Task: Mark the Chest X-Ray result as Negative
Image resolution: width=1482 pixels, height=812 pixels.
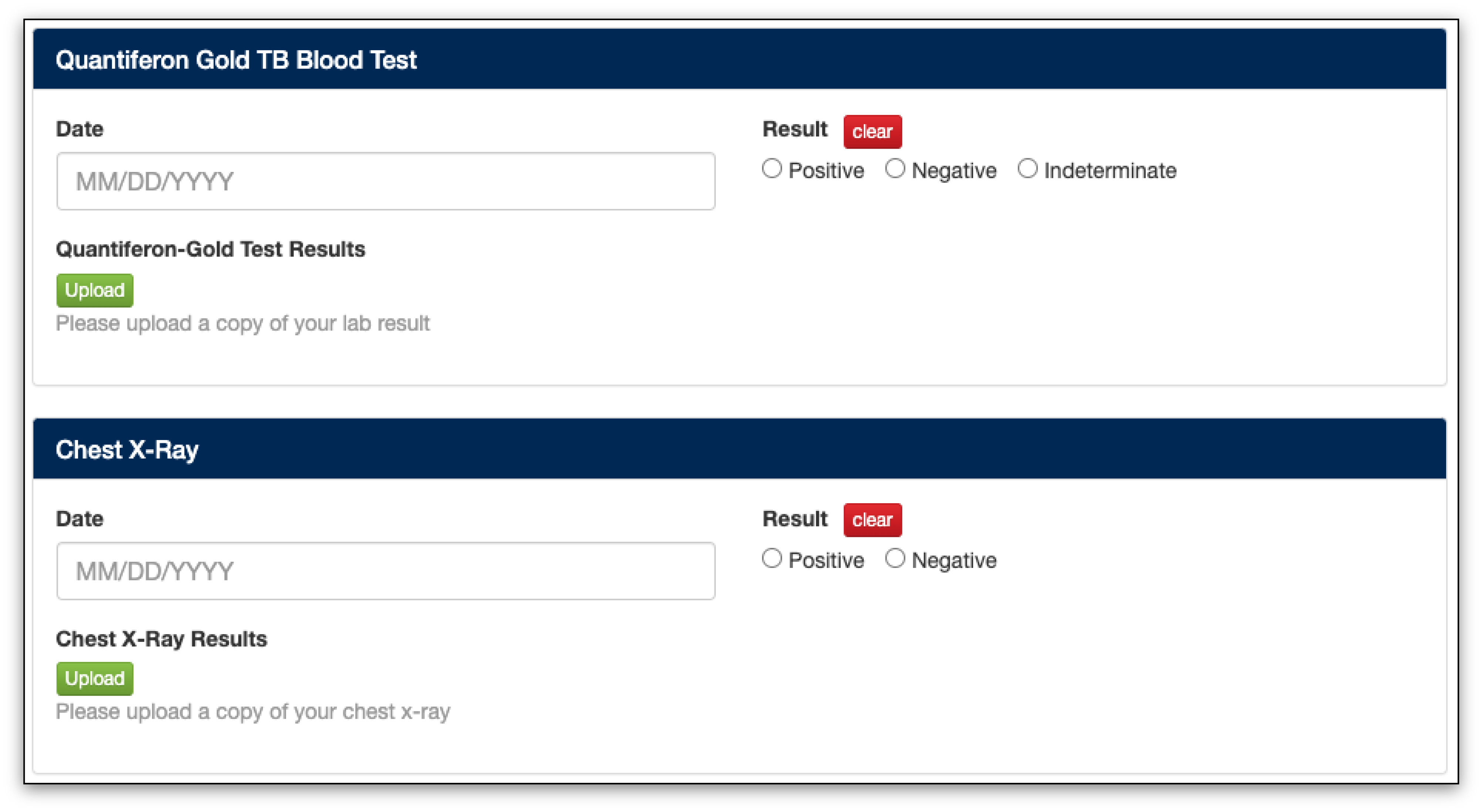Action: coord(895,559)
